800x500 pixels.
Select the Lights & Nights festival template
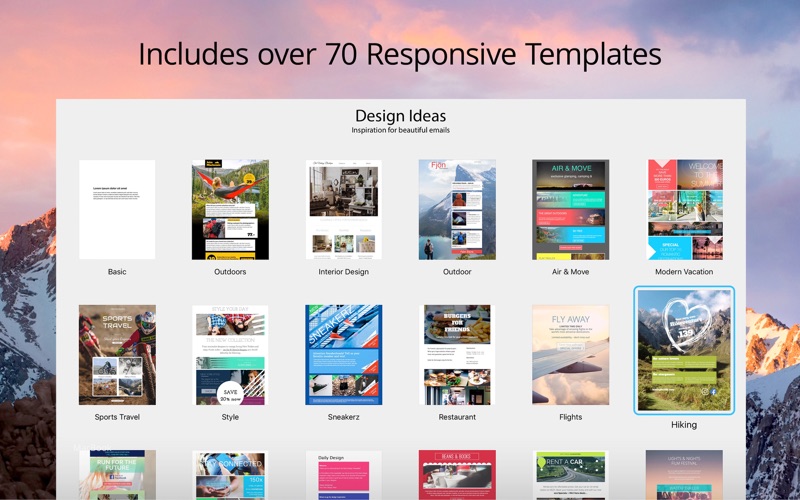click(x=684, y=475)
